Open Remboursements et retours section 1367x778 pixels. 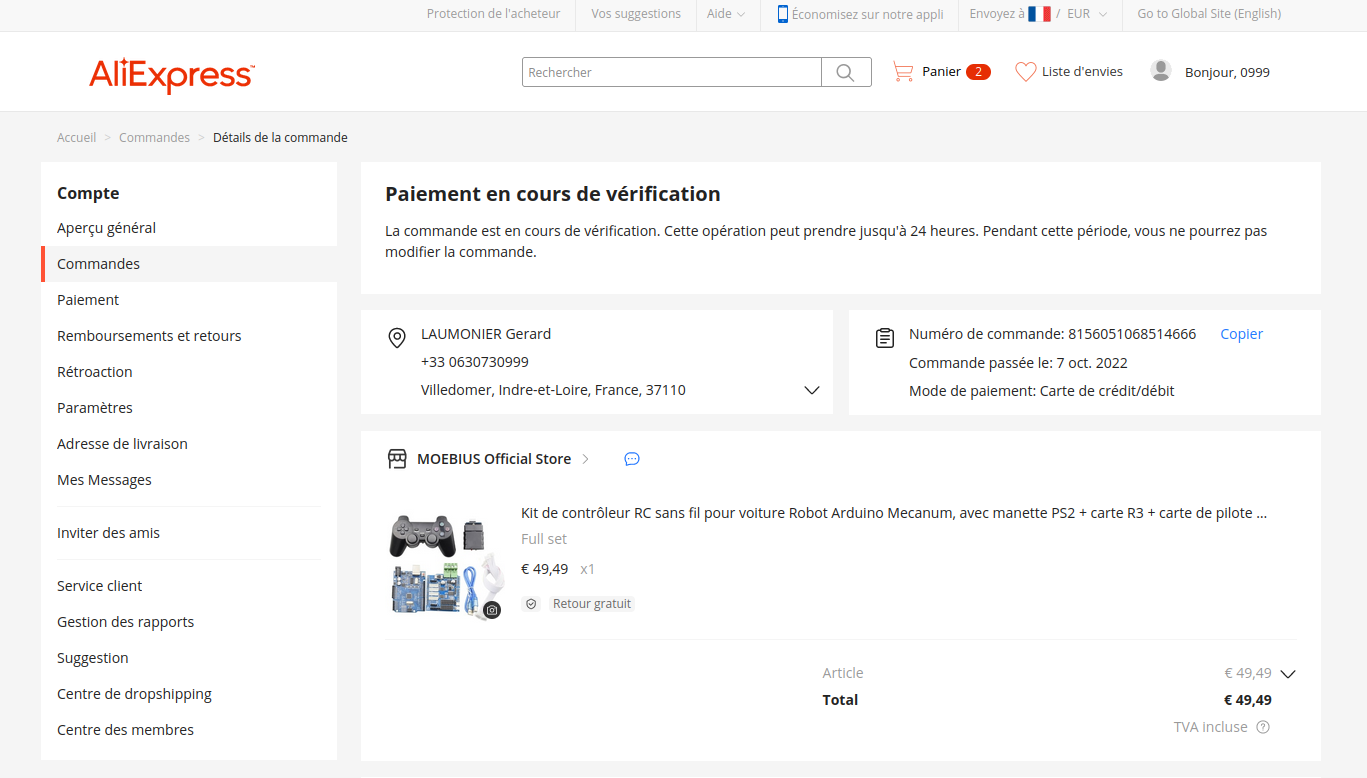pyautogui.click(x=149, y=336)
